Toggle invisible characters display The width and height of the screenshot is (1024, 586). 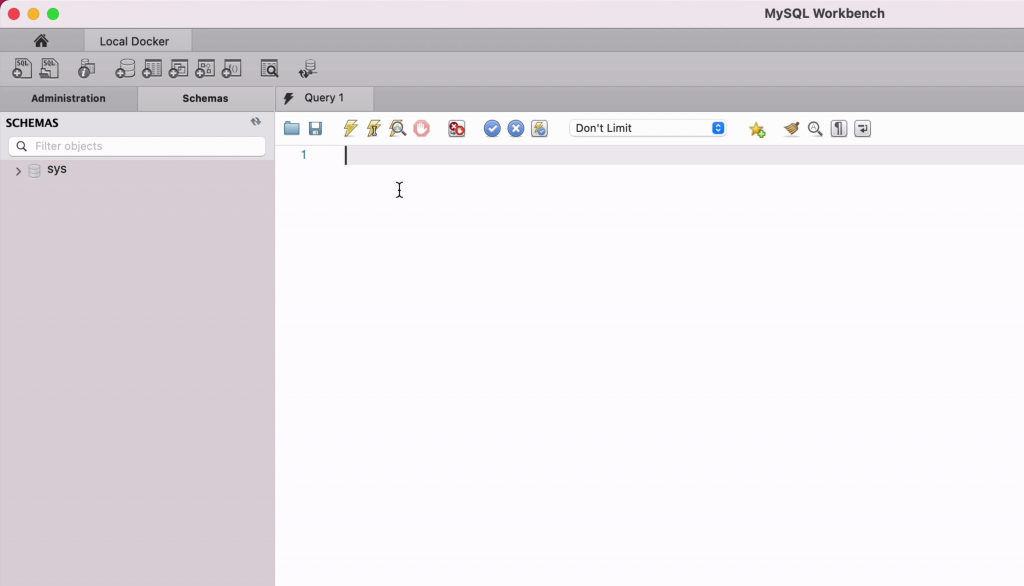tap(839, 128)
